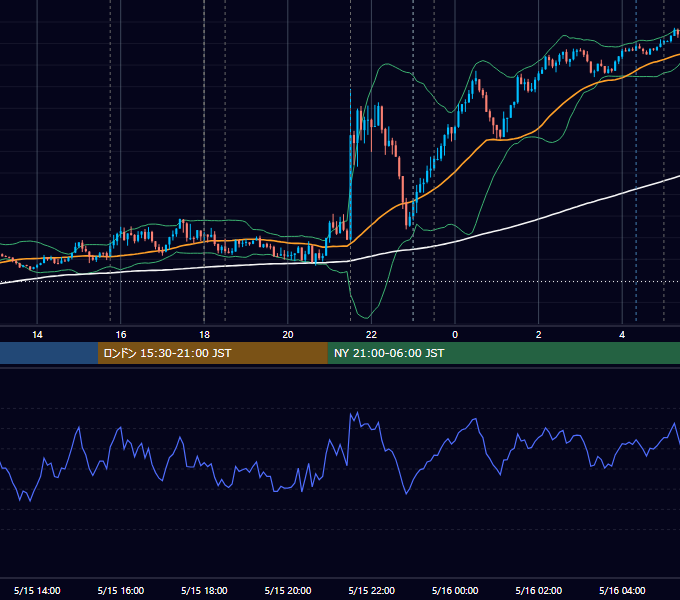Viewport: 680px width, 600px height.
Task: Click the '5/15 22:00' date label
Action: pyautogui.click(x=372, y=590)
